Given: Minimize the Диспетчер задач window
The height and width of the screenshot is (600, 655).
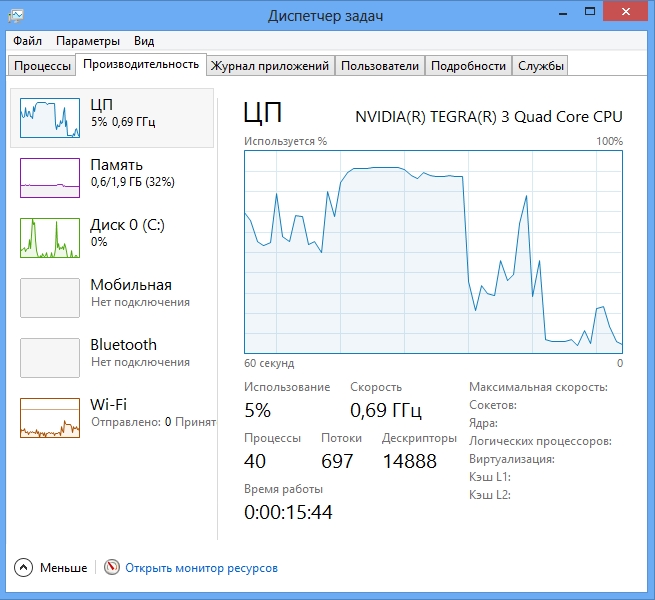Looking at the screenshot, I should (x=563, y=13).
